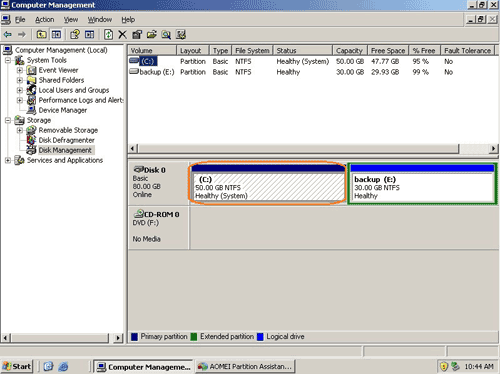Click the Primary partition legend color swatch
Screen dimensions: 500x374
(x=134, y=337)
